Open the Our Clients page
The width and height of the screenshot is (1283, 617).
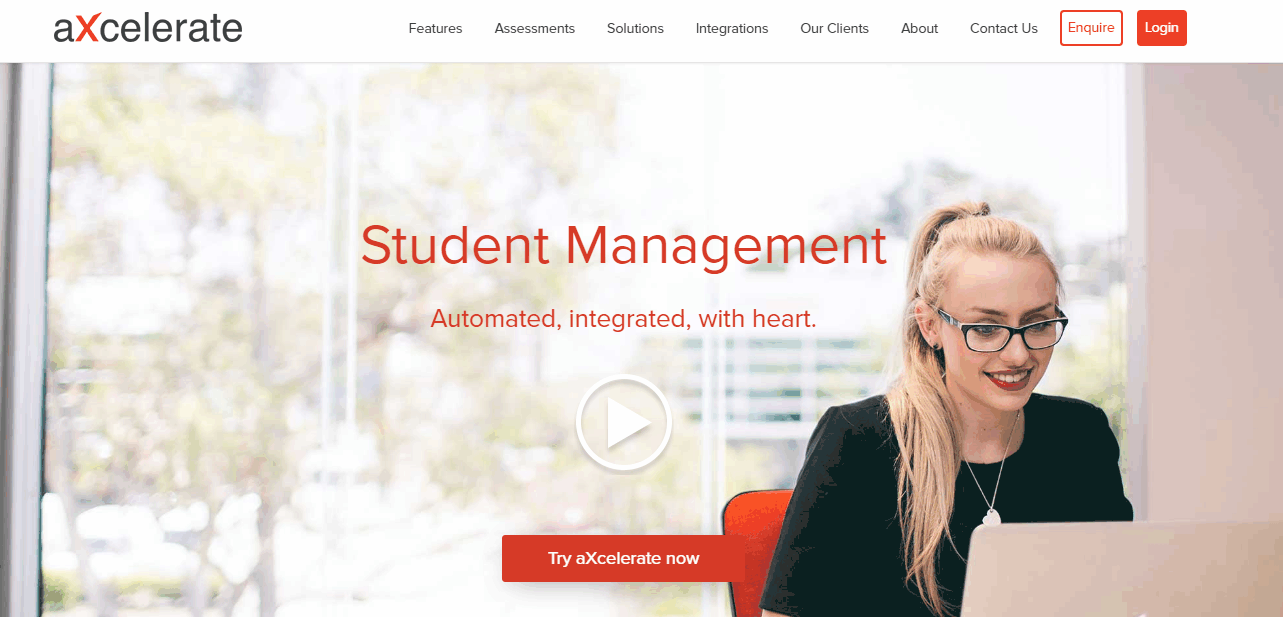coord(834,28)
